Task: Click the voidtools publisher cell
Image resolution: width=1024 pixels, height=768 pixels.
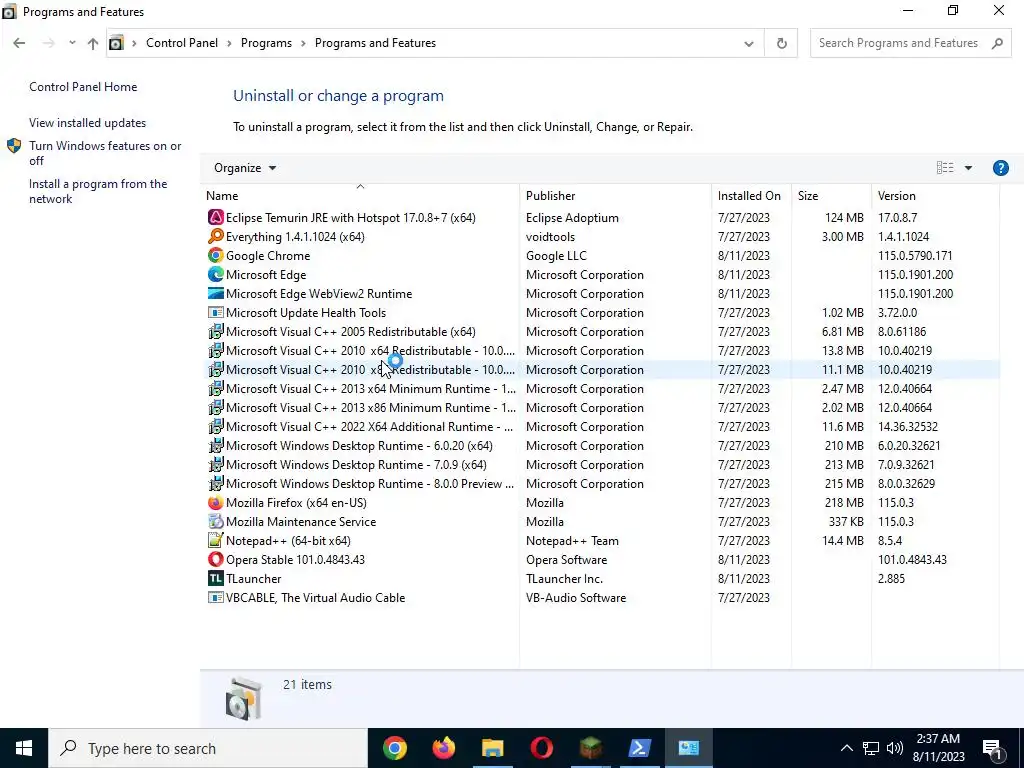Action: [x=551, y=236]
